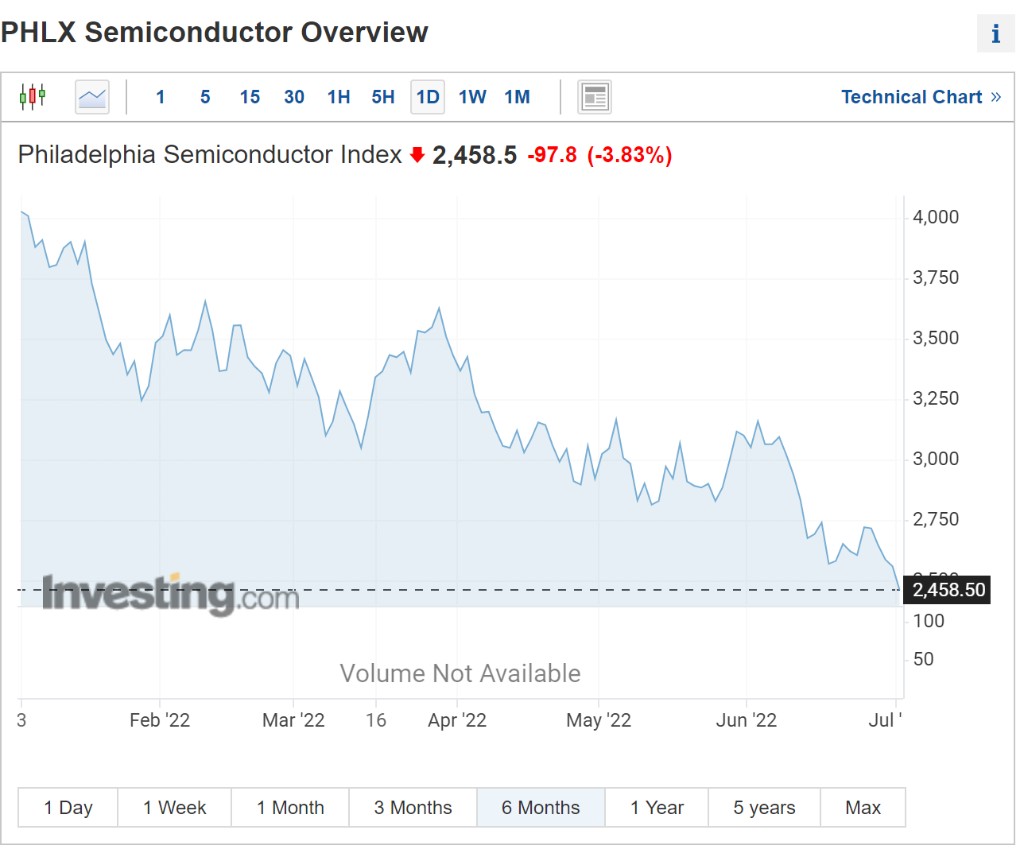Display the Max time range

tap(863, 808)
